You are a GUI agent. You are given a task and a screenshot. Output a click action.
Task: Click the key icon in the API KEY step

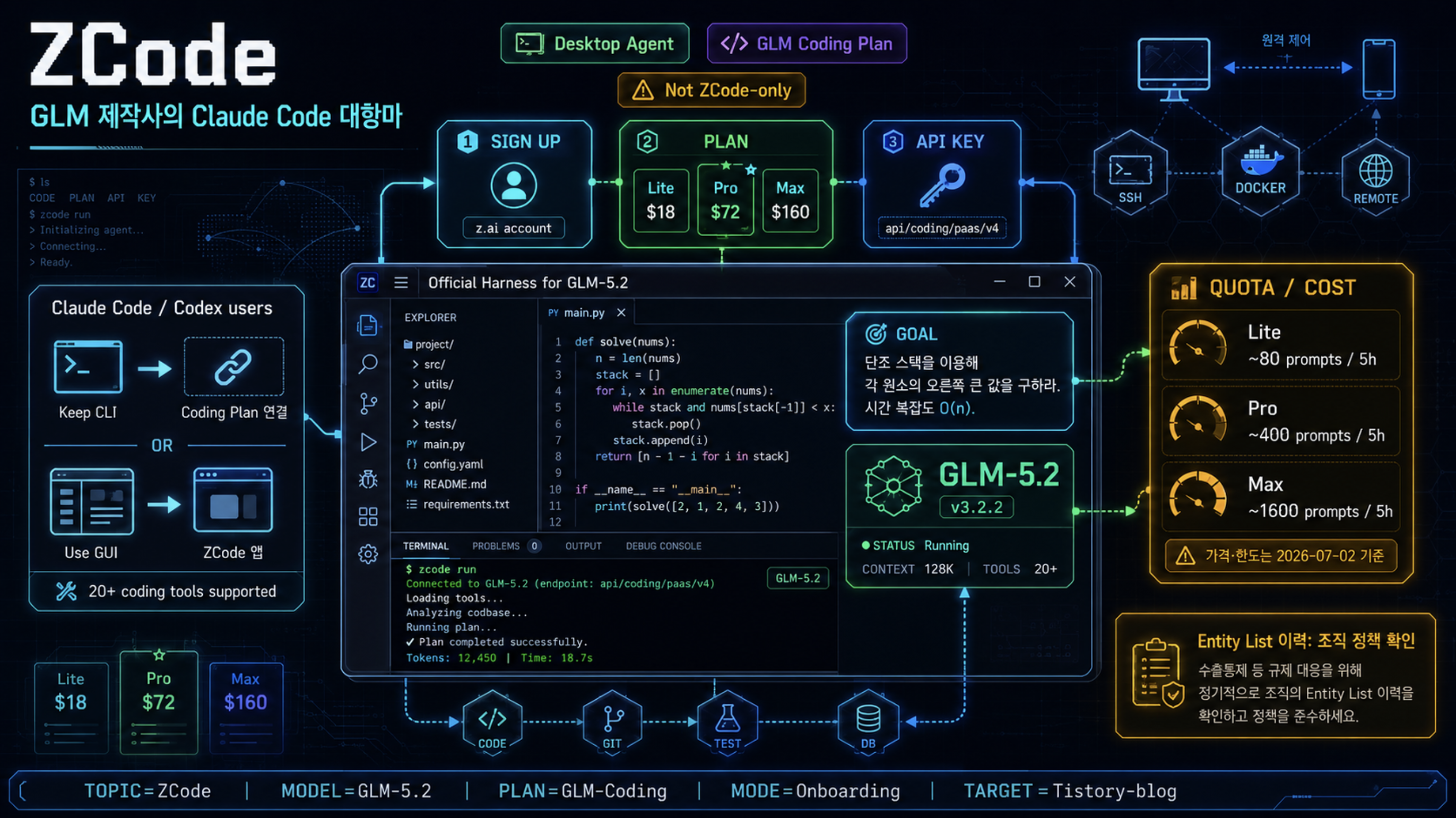(x=942, y=185)
